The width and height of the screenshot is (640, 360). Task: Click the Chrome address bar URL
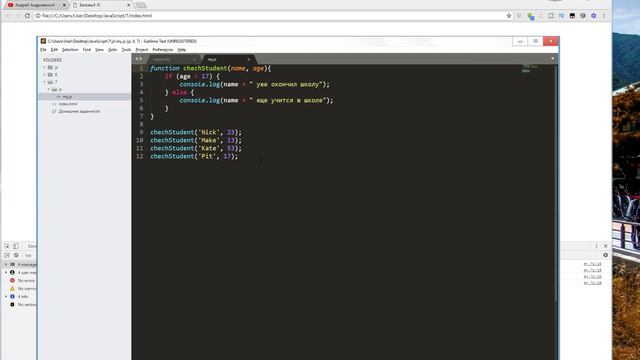(x=97, y=16)
